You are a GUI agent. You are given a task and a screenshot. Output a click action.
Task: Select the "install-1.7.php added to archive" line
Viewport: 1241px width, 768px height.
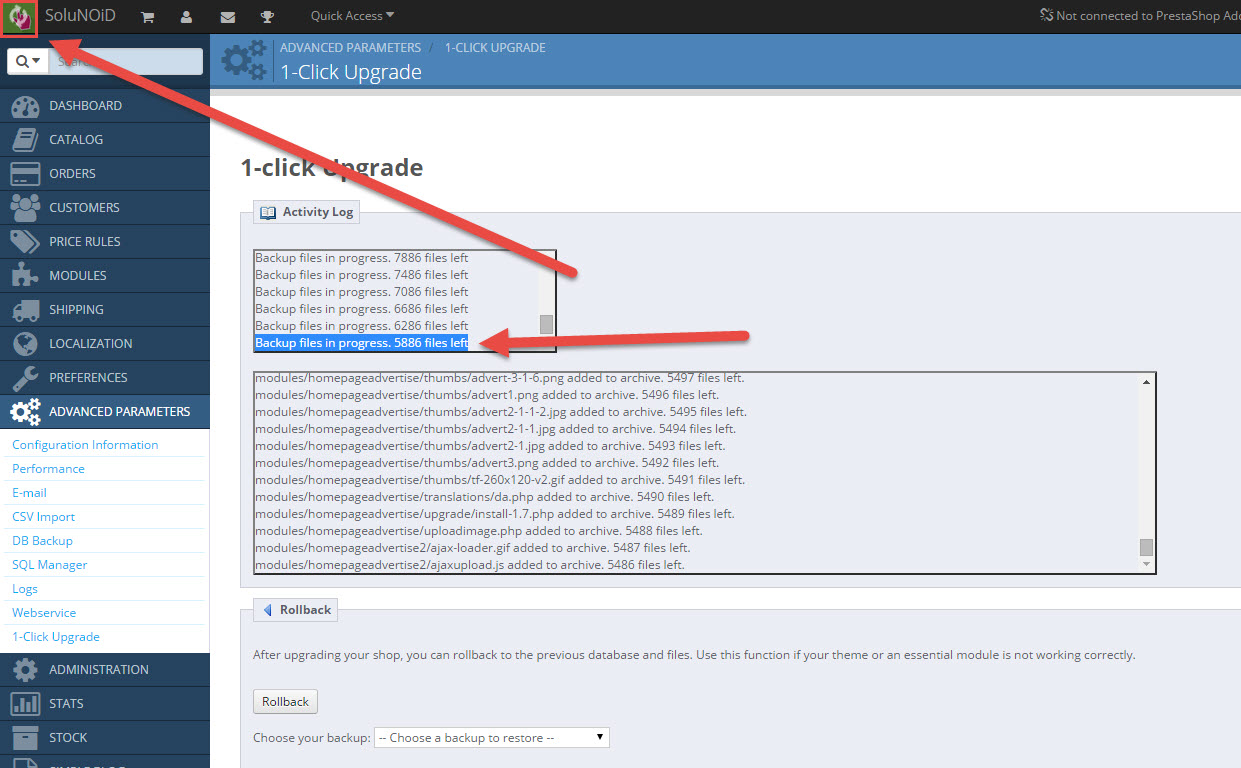pos(494,514)
